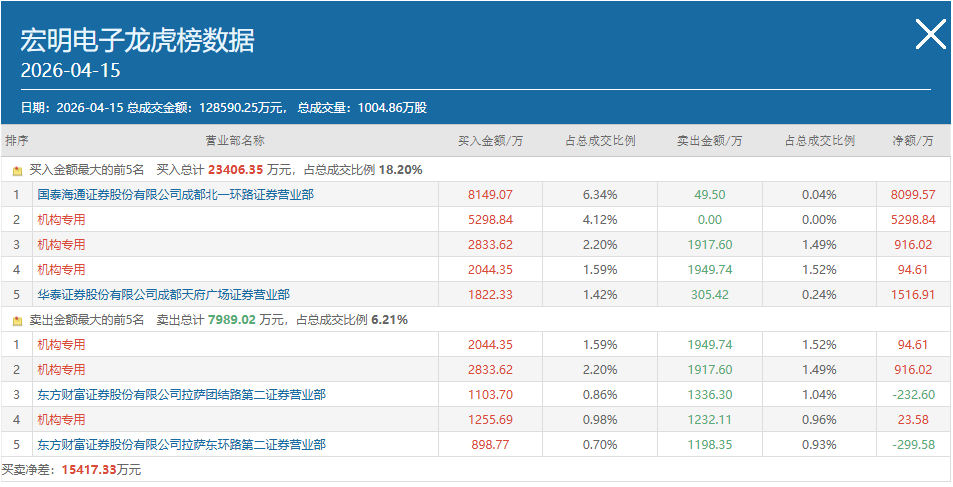Click the 排序 column header
This screenshot has width=953, height=487.
click(17, 141)
